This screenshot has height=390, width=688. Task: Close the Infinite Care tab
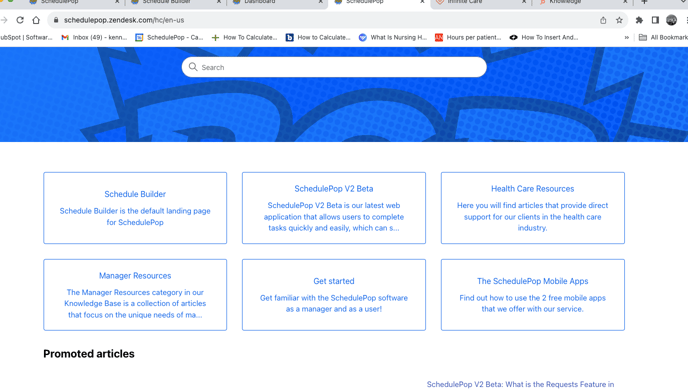(524, 2)
